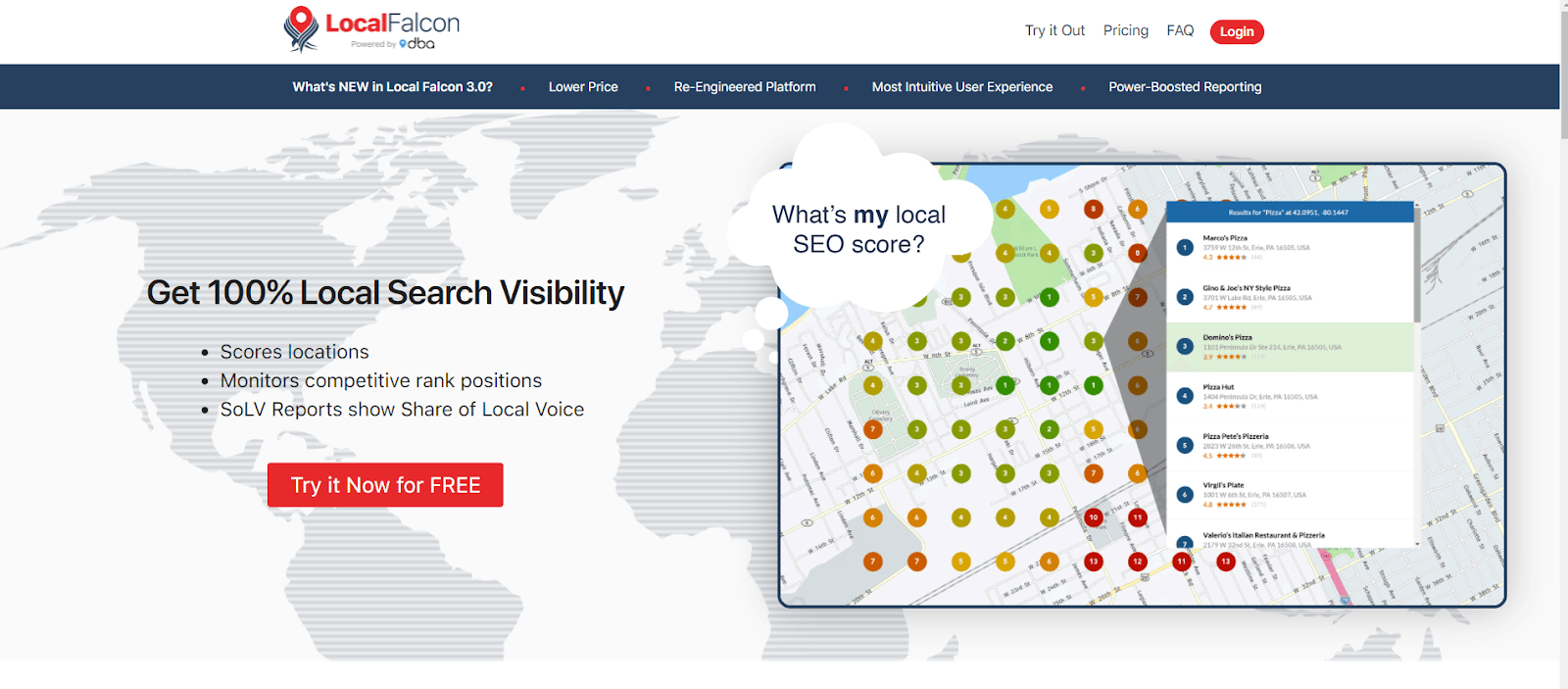
Task: Click the star rating under Pizza Hut
Action: 1231,406
